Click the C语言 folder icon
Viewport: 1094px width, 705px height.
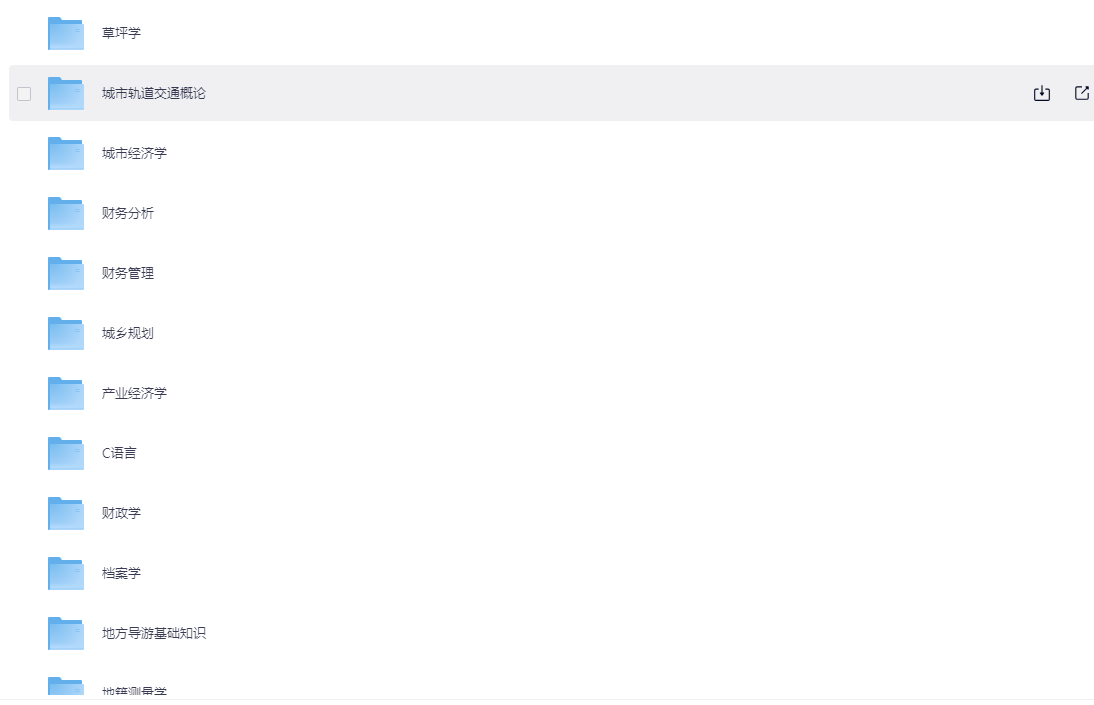[65, 453]
